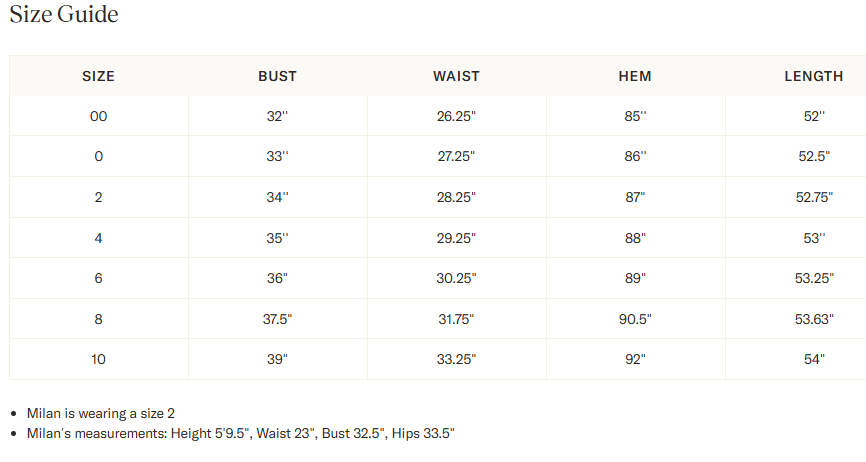
Task: Click the 90.5" hem value
Action: pos(635,319)
